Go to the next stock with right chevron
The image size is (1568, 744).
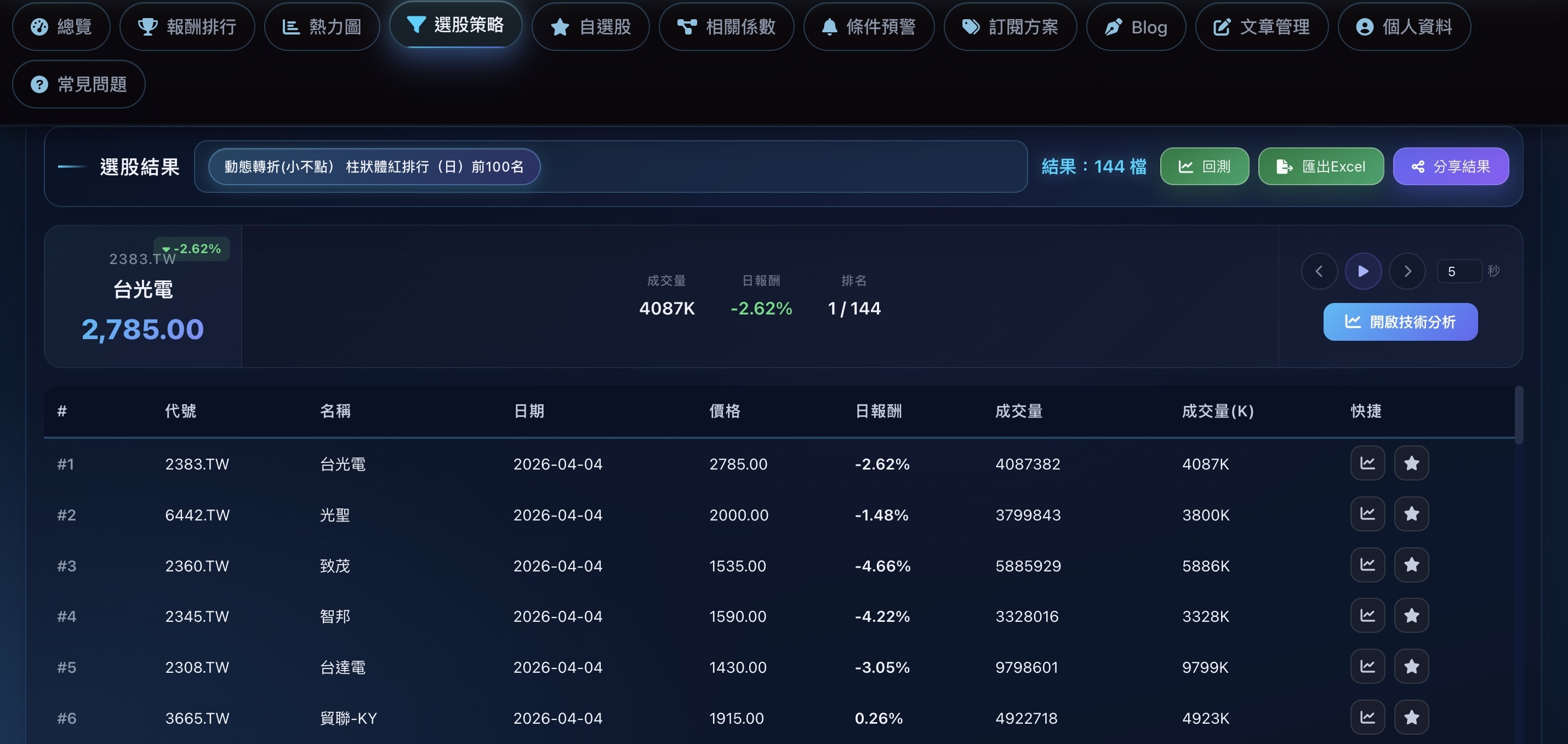1407,271
